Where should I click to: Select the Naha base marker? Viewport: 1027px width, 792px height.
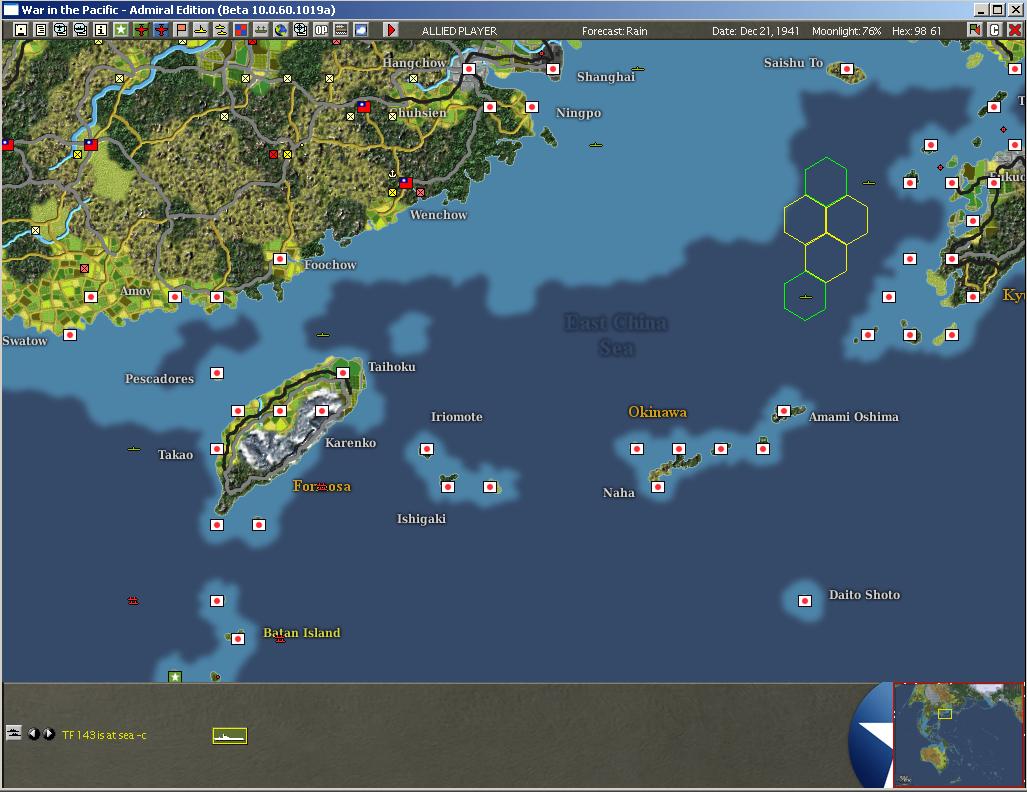pos(658,487)
